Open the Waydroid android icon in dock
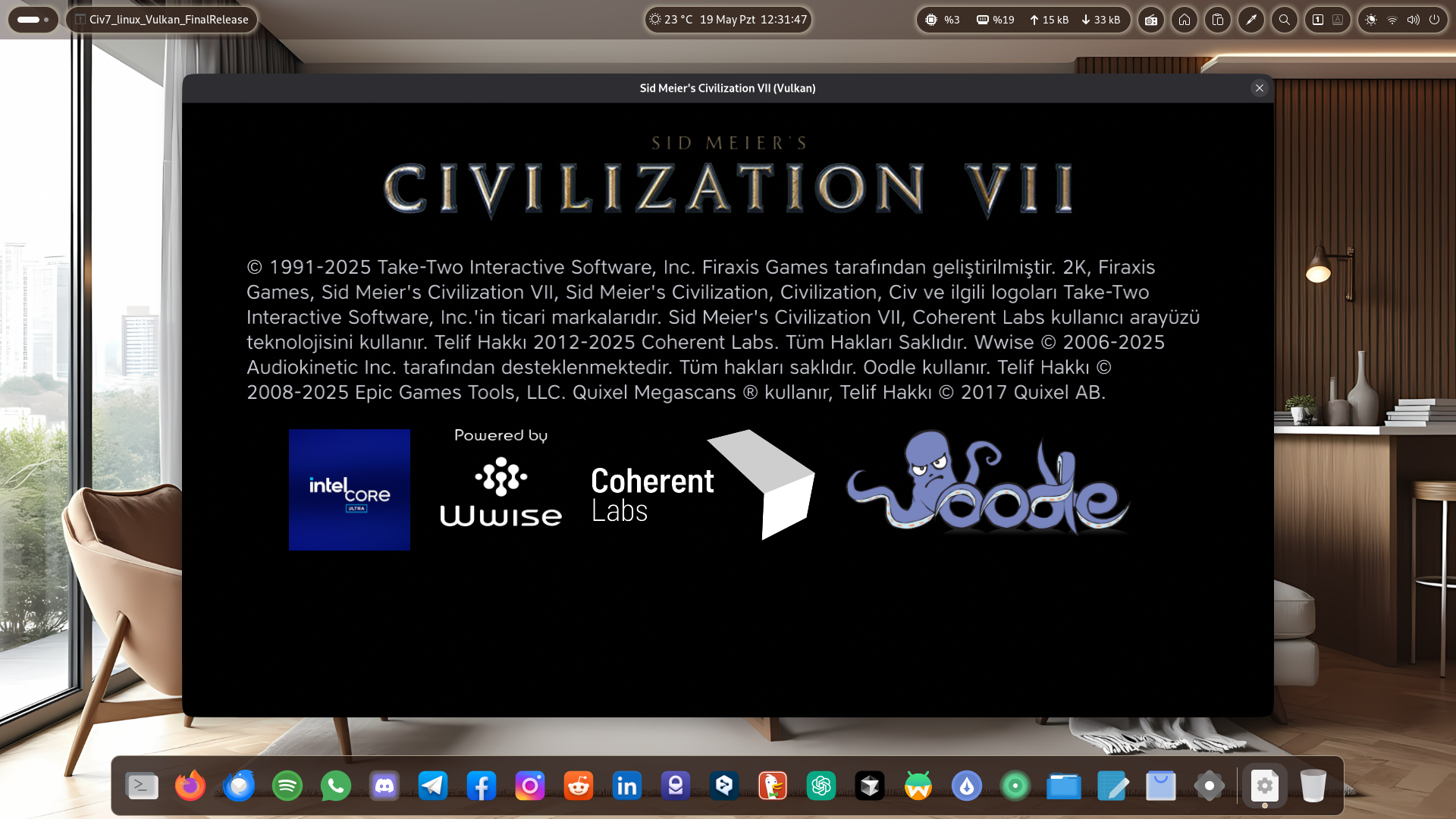The image size is (1456, 819). [918, 786]
